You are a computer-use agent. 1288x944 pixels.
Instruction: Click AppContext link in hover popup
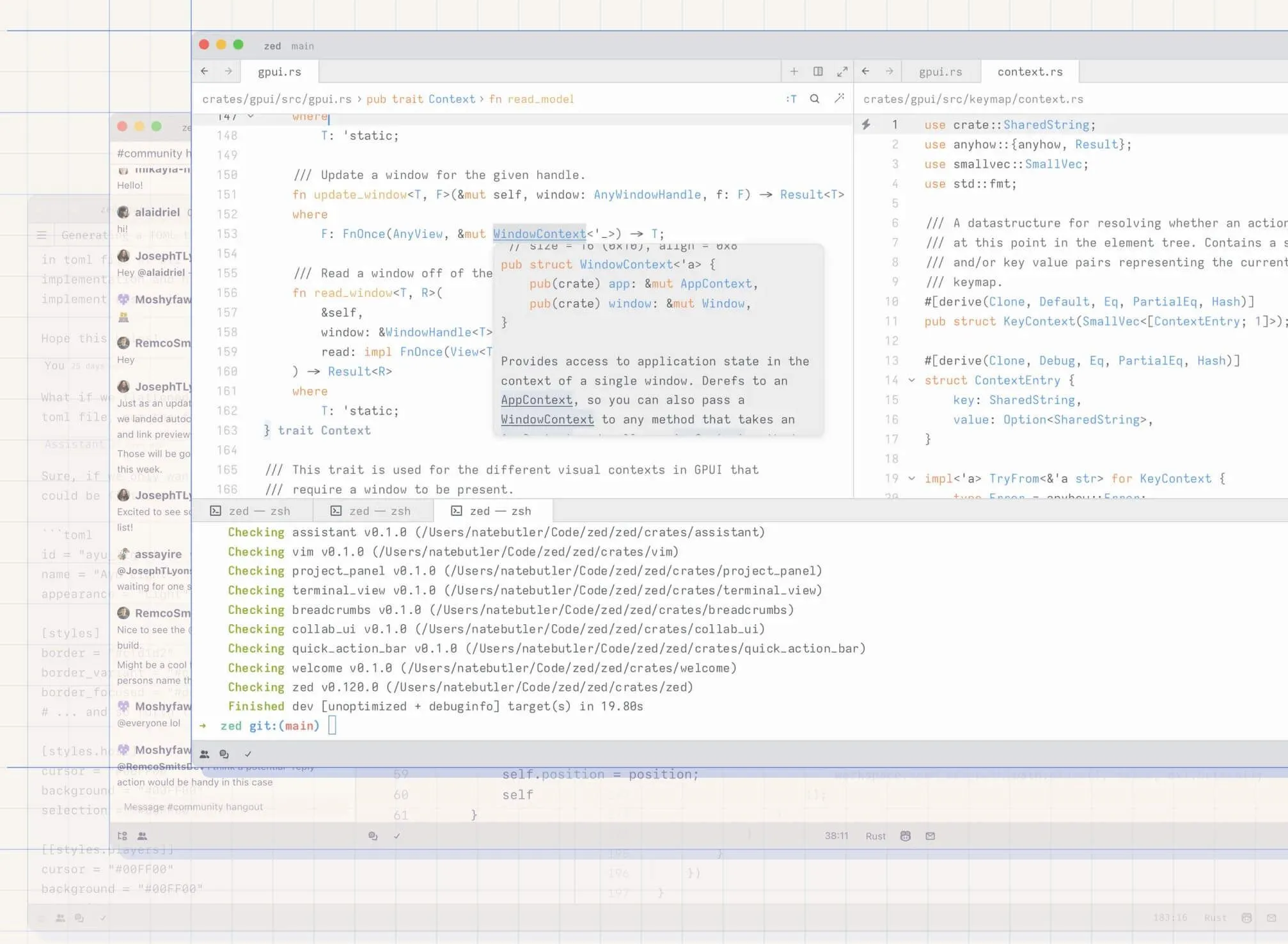click(537, 400)
